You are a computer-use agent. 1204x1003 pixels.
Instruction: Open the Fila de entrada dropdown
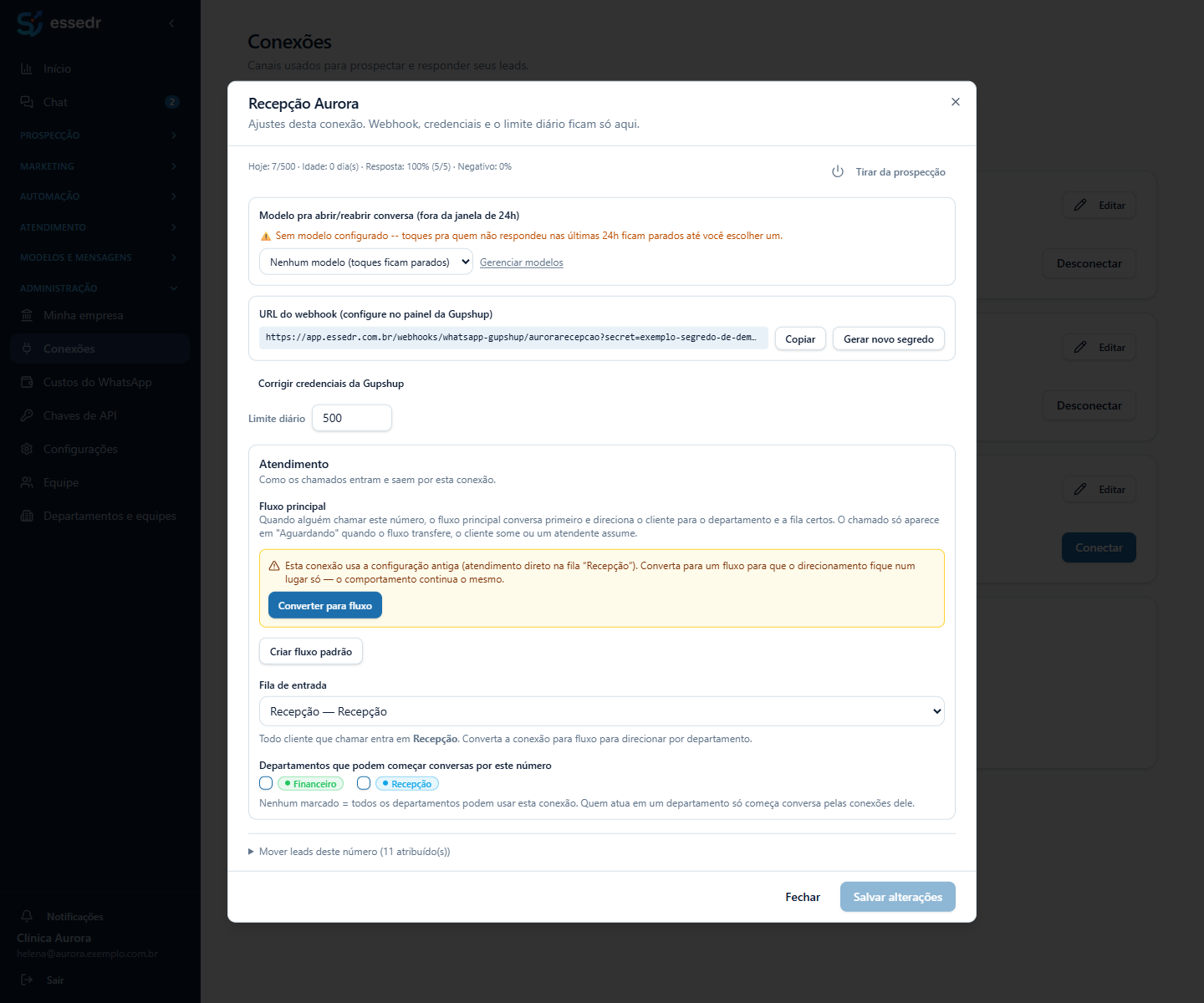point(602,711)
